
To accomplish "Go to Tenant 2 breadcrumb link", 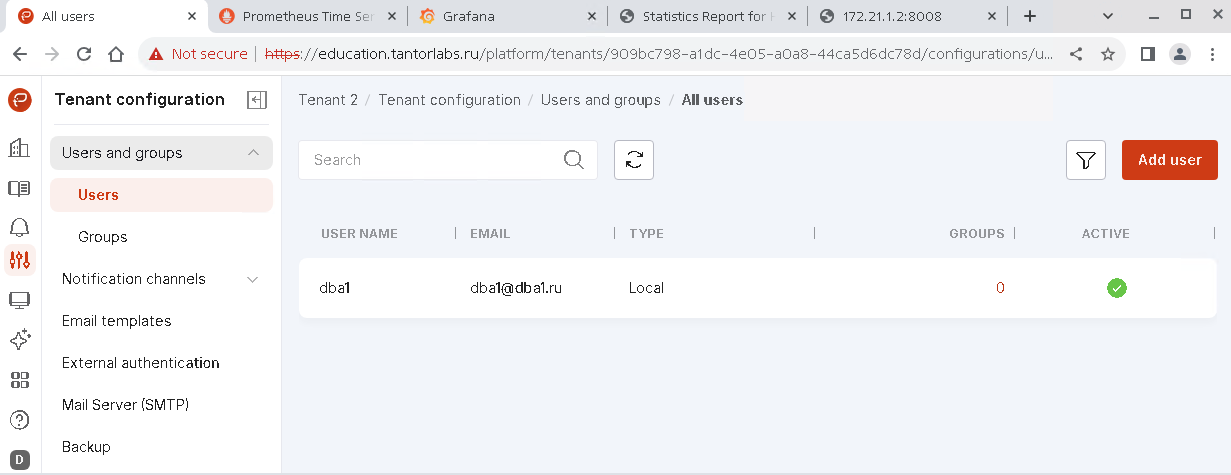I will tap(327, 100).
